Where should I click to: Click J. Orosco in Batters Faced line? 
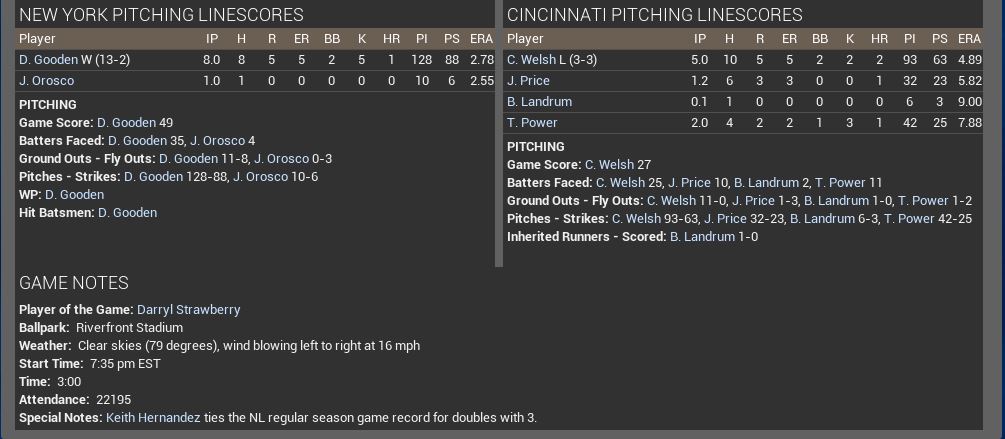click(x=231, y=141)
